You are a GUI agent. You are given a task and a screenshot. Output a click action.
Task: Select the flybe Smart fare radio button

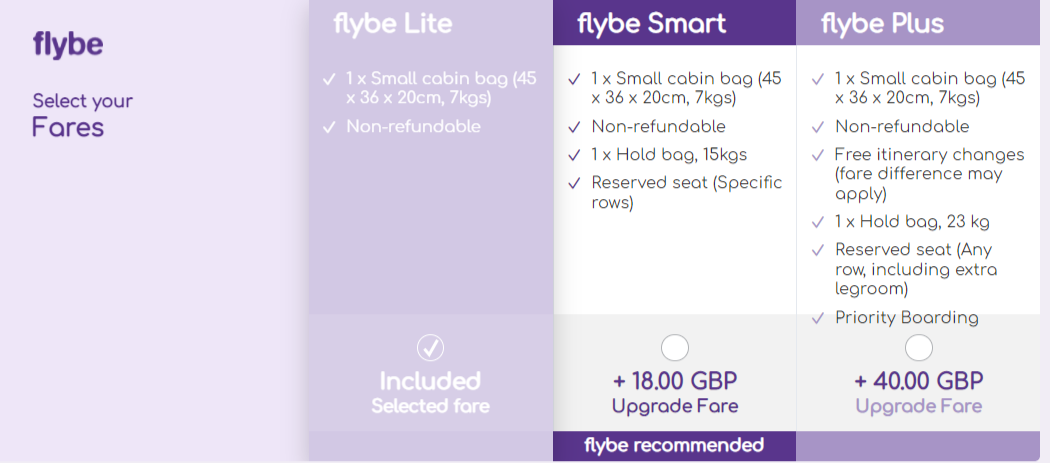675,347
